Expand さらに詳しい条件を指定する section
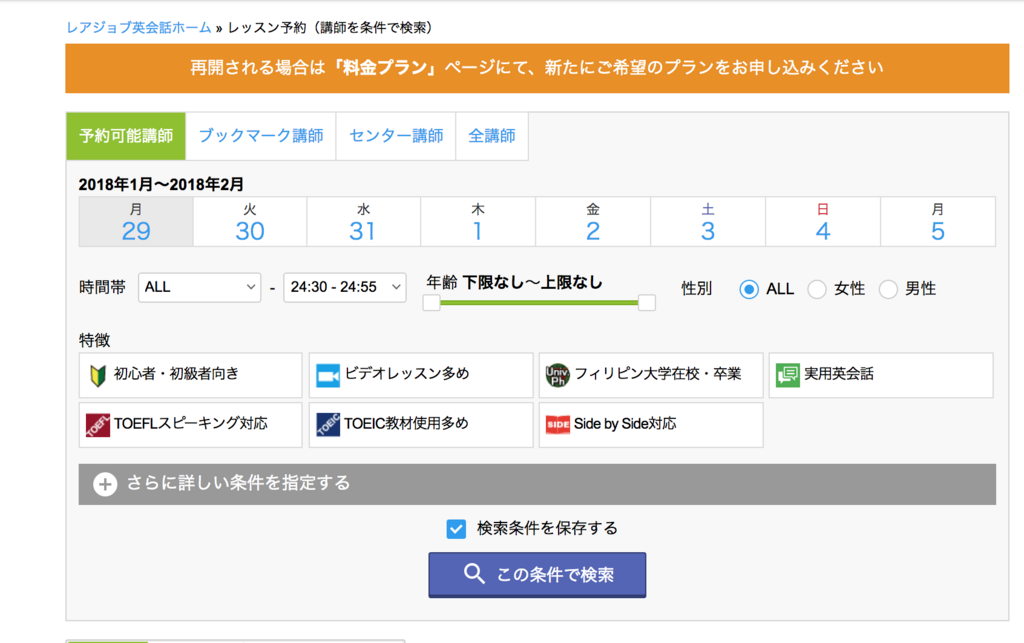Image resolution: width=1024 pixels, height=643 pixels. pos(537,484)
